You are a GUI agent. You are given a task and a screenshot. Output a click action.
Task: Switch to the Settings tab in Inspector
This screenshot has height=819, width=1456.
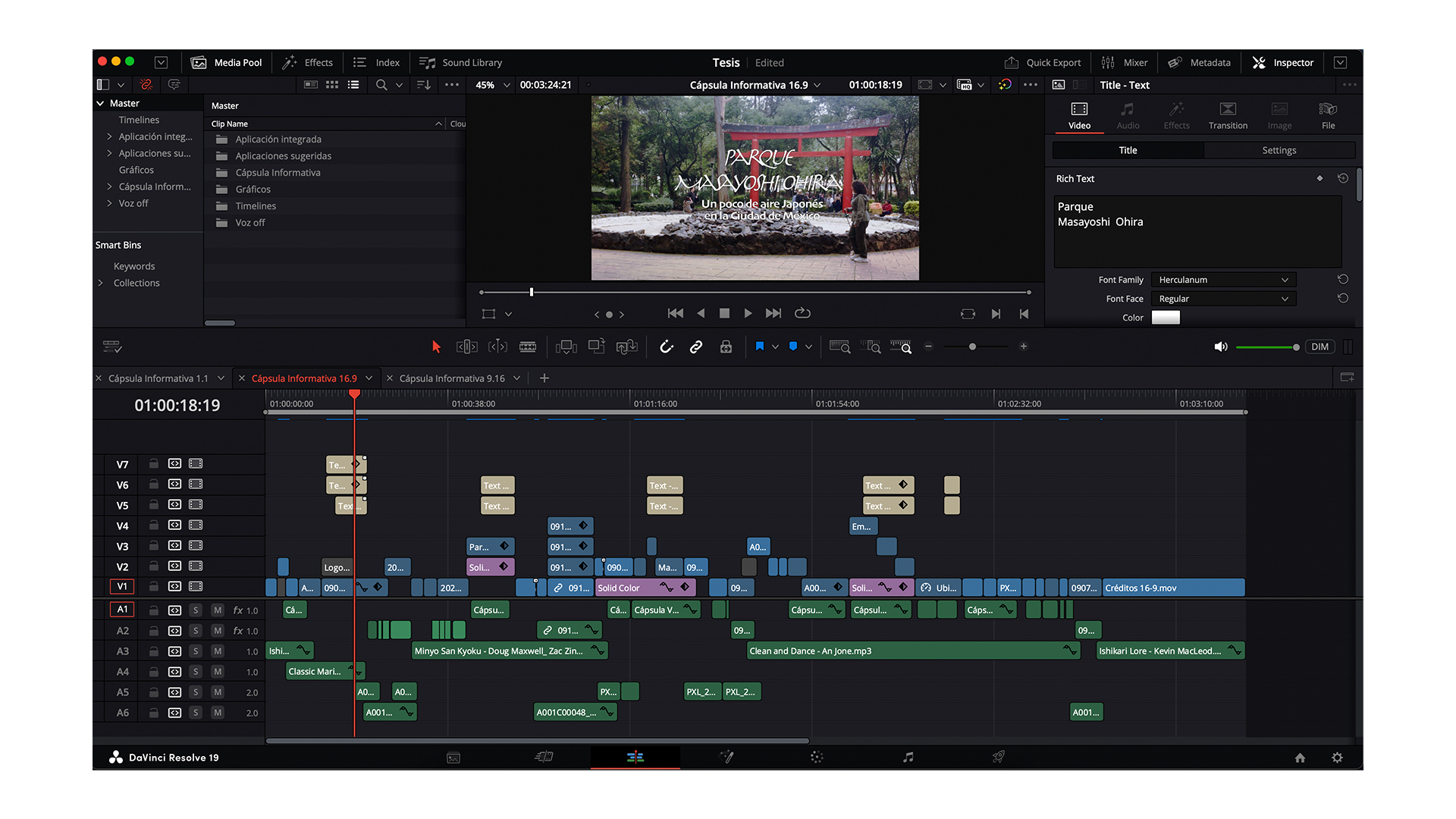pos(1279,149)
